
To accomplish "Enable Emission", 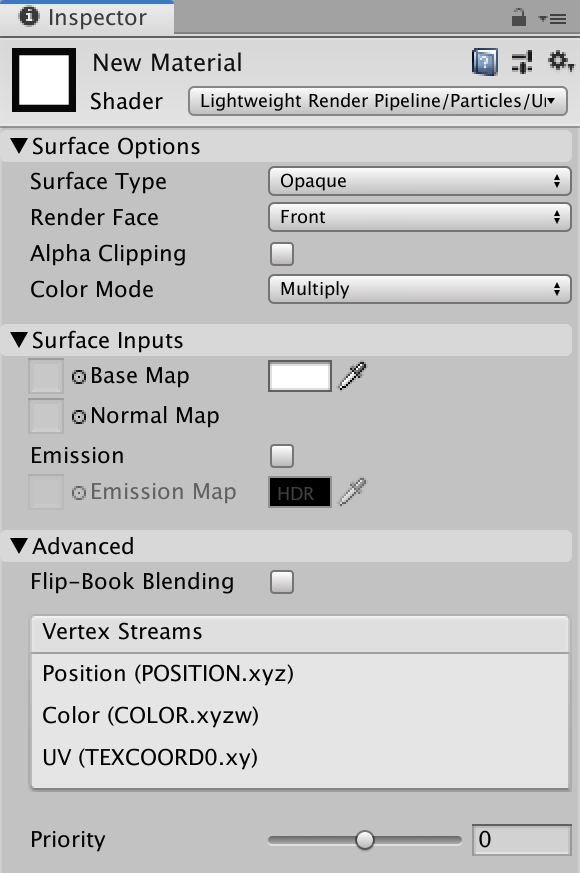I will click(x=281, y=455).
